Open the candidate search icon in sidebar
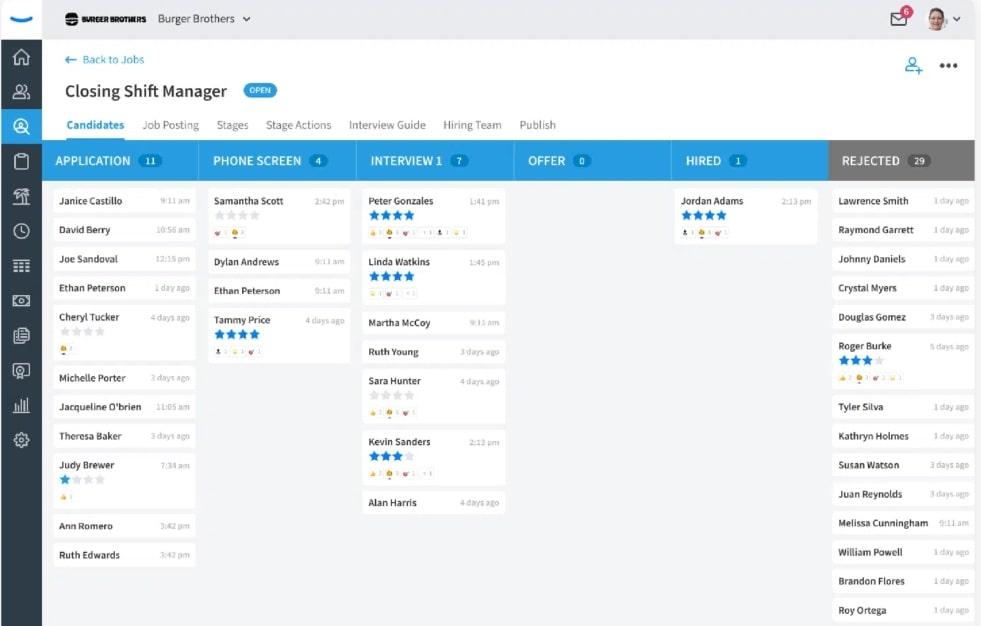Screen dimensions: 981x626 click(22, 126)
